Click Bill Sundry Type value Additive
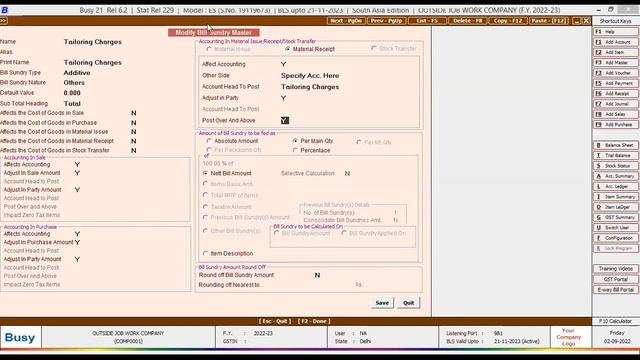The image size is (640, 360). [77, 73]
